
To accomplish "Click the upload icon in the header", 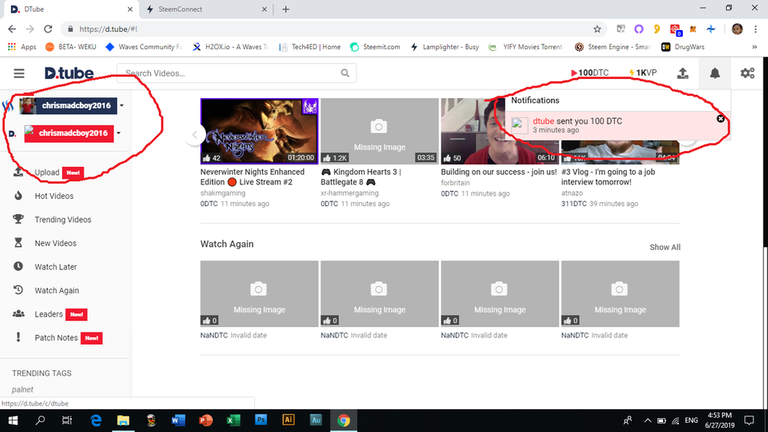I will [x=682, y=73].
